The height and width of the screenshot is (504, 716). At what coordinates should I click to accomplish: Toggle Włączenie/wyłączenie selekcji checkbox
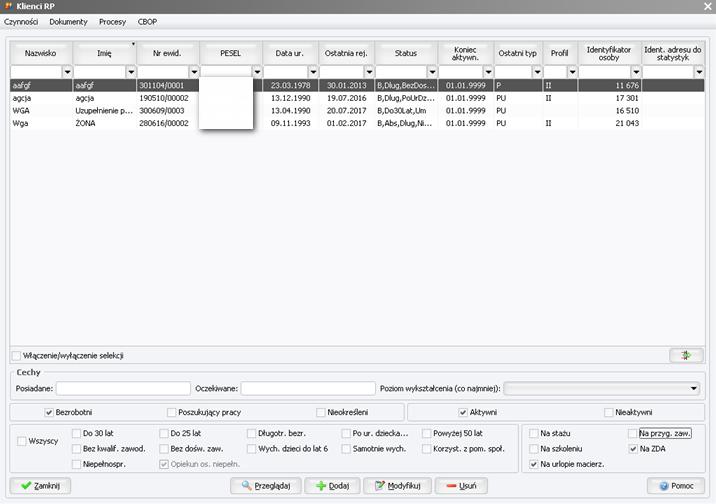(x=17, y=356)
